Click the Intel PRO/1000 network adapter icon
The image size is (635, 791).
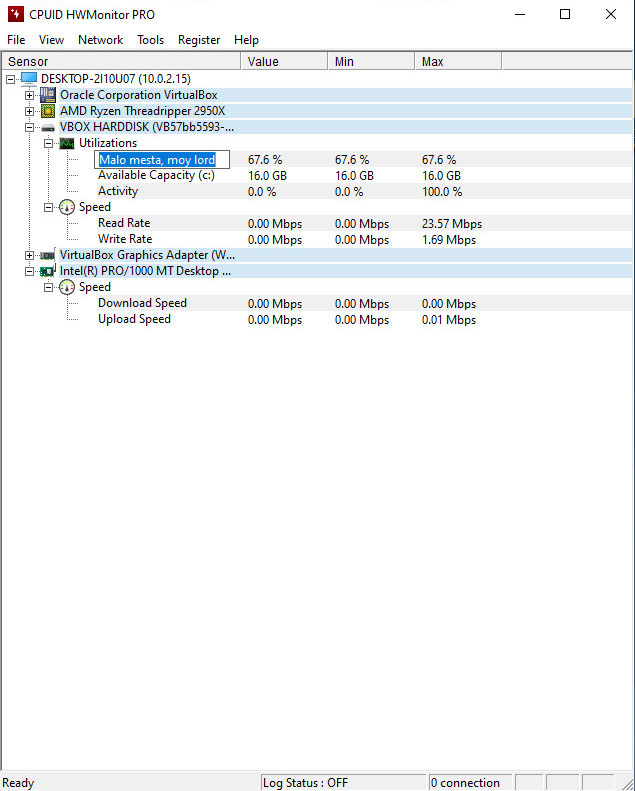coord(48,271)
